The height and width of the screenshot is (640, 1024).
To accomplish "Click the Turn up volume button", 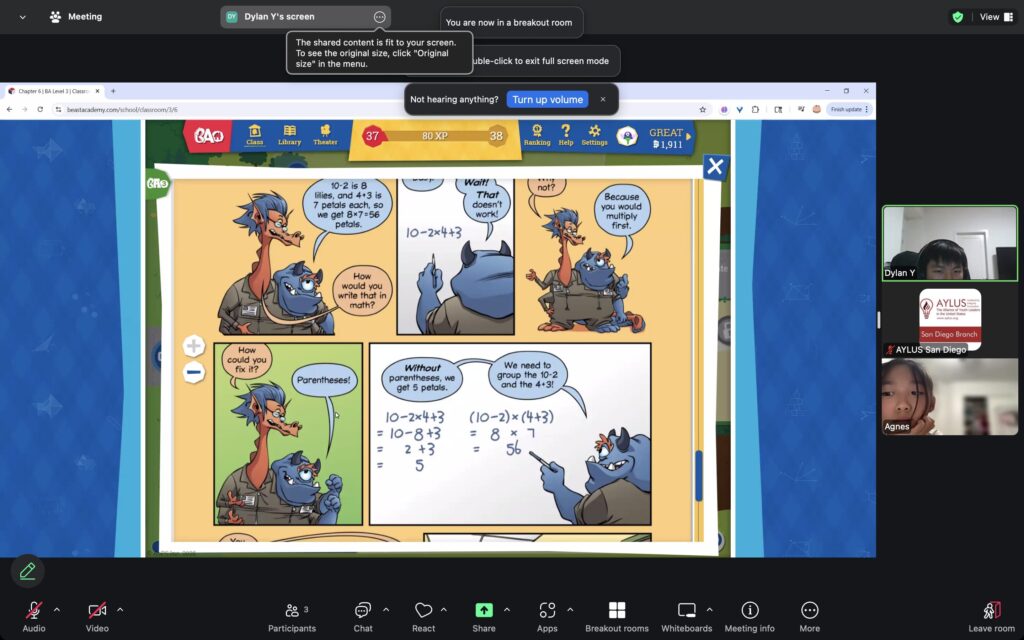I will [x=547, y=100].
